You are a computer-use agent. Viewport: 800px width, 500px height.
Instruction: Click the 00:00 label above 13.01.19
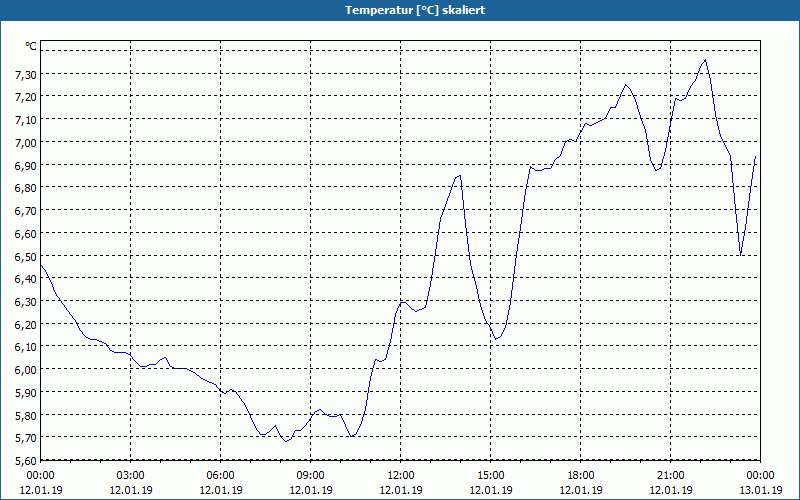click(x=761, y=476)
